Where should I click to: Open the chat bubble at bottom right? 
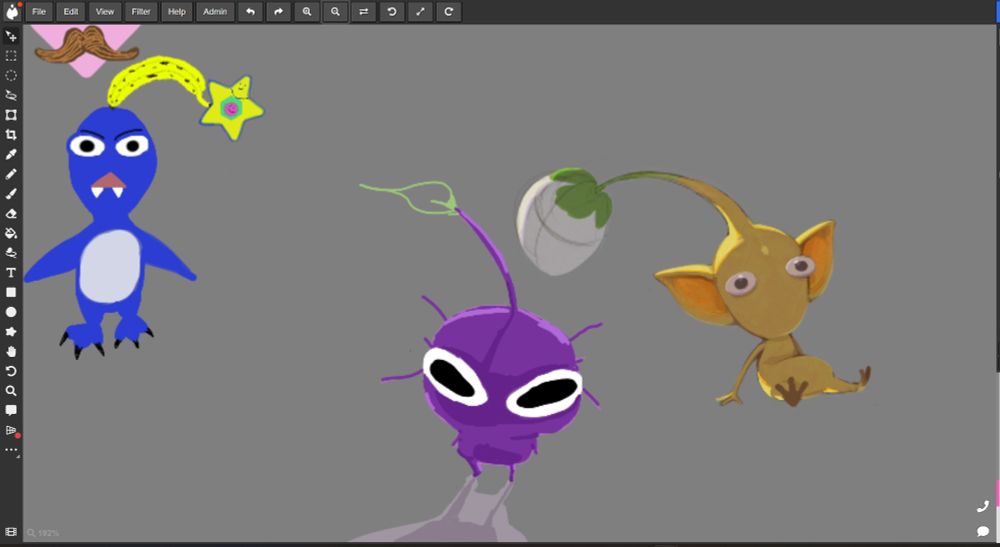click(983, 531)
